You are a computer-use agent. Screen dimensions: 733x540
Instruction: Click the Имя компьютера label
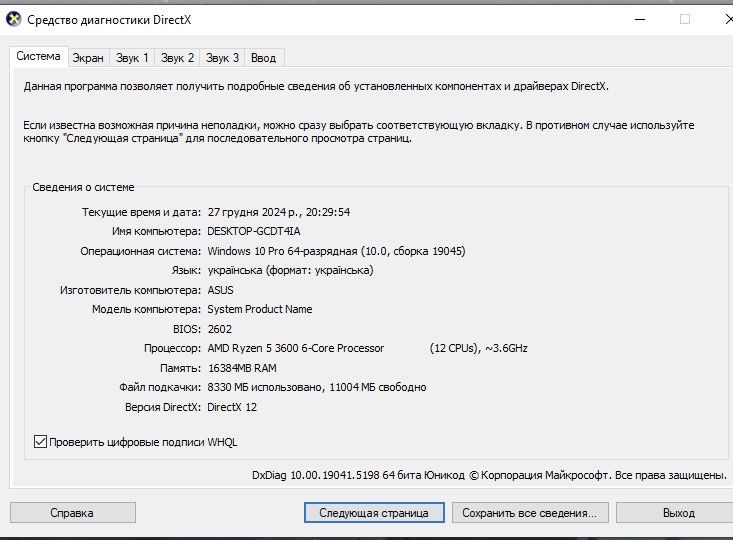(x=157, y=231)
